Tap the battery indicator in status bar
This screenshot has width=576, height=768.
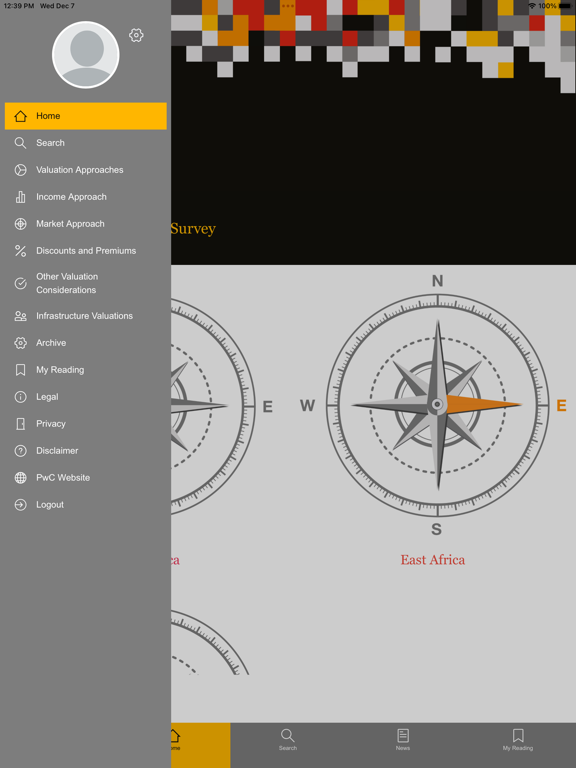coord(567,6)
